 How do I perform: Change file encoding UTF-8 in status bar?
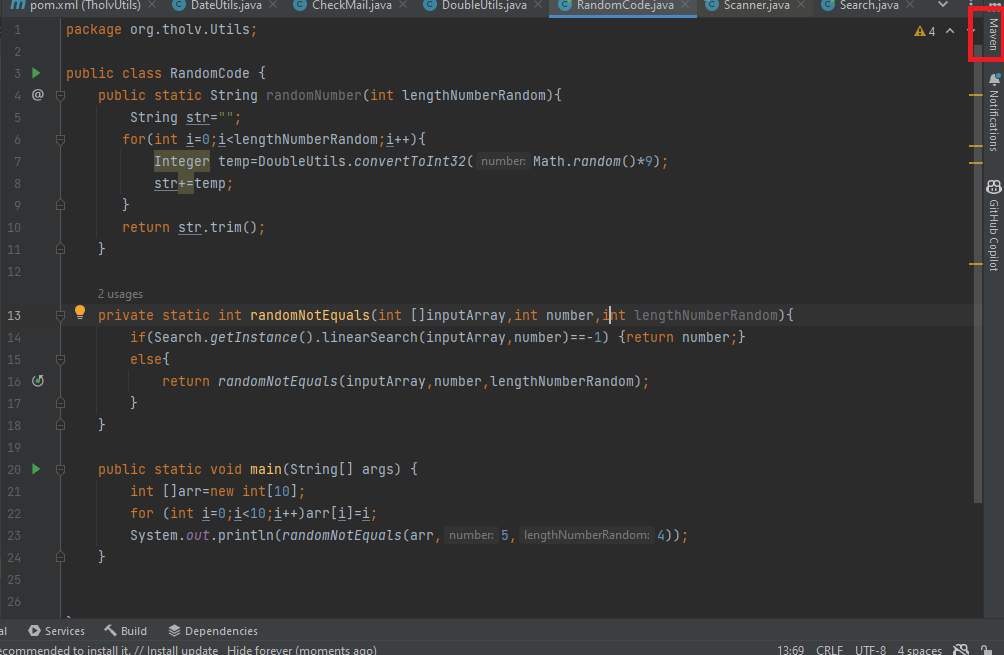click(x=870, y=650)
